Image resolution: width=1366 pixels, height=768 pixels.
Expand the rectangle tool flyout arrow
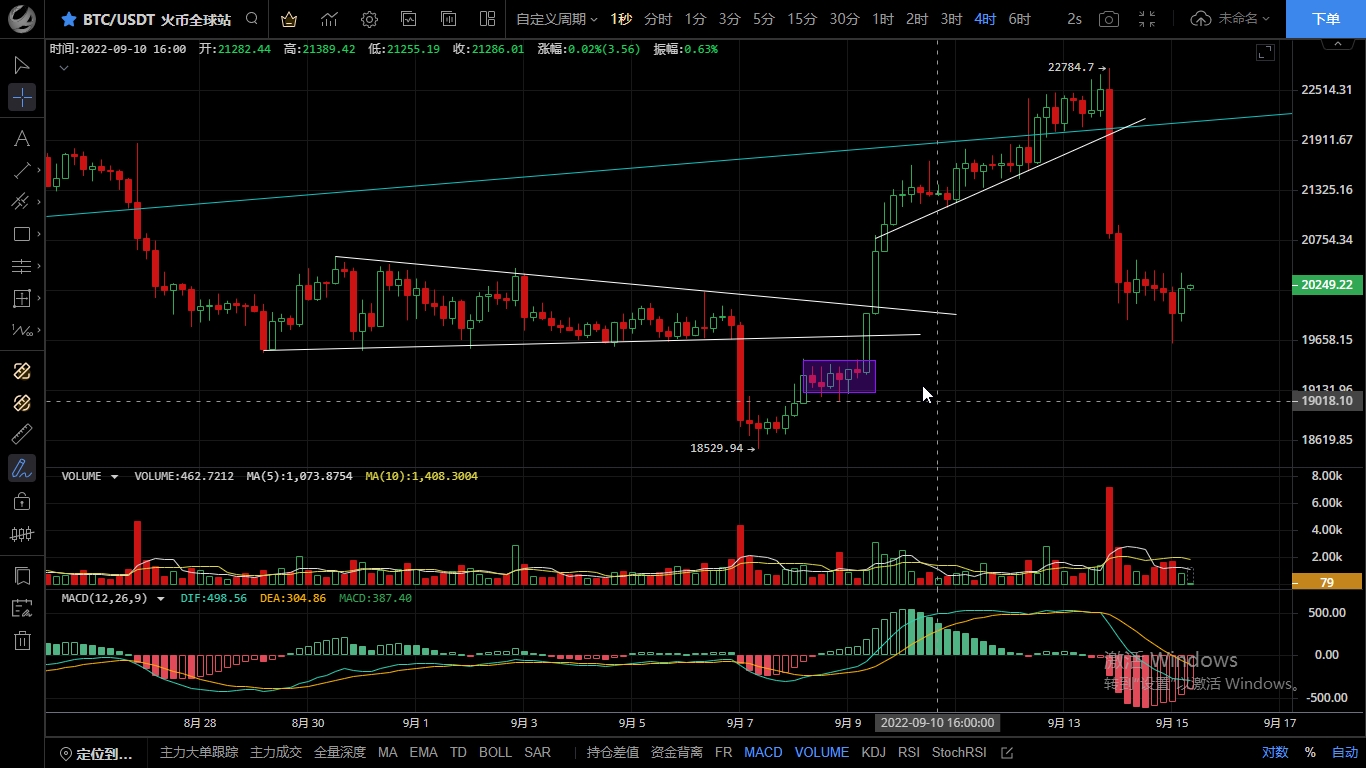39,234
